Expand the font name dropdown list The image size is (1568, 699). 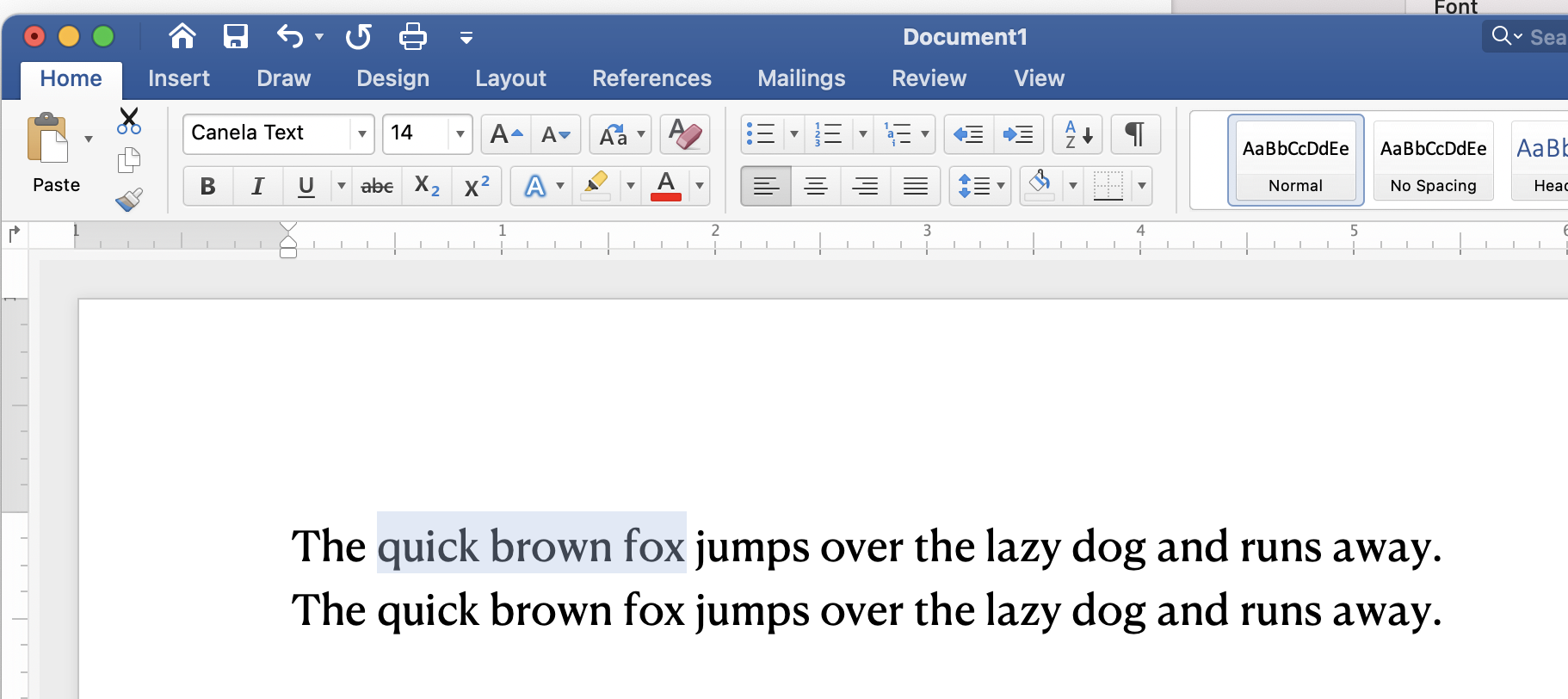(362, 133)
